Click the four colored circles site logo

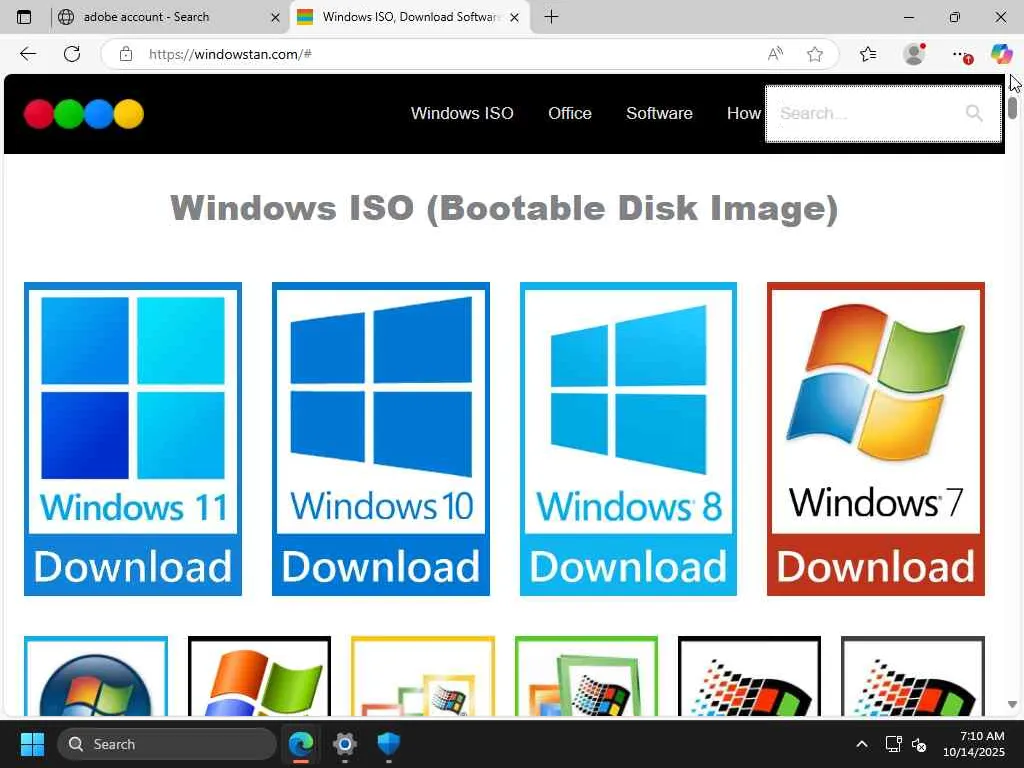(x=84, y=114)
